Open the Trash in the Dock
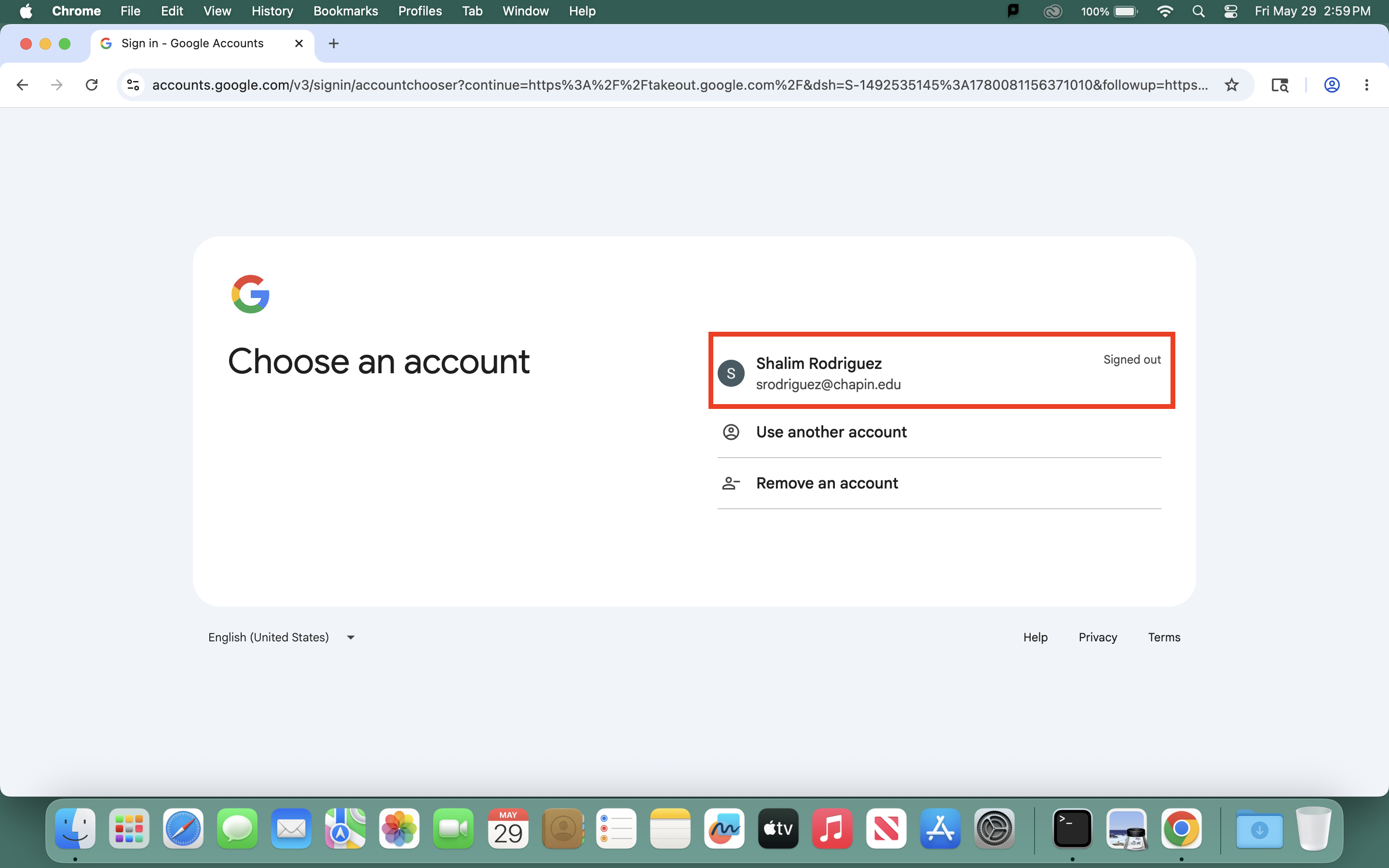The width and height of the screenshot is (1389, 868). tap(1313, 828)
